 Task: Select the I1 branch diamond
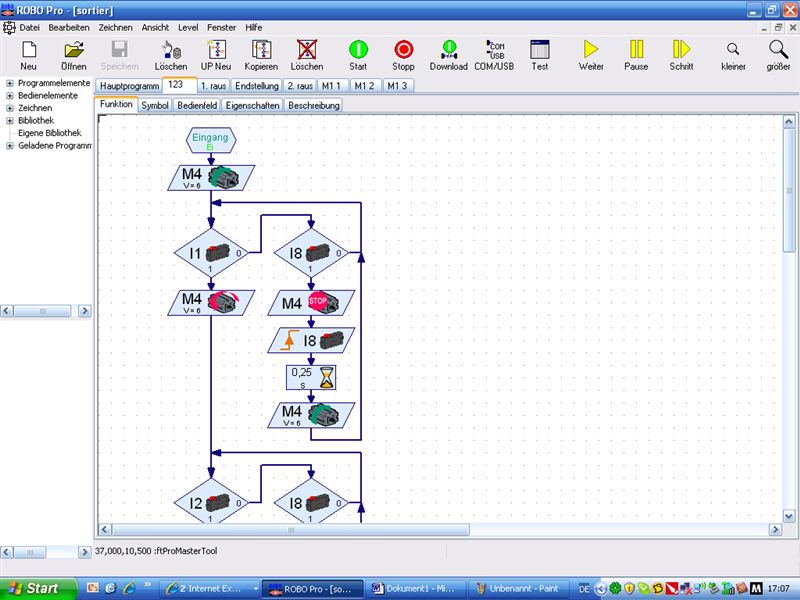[x=211, y=253]
